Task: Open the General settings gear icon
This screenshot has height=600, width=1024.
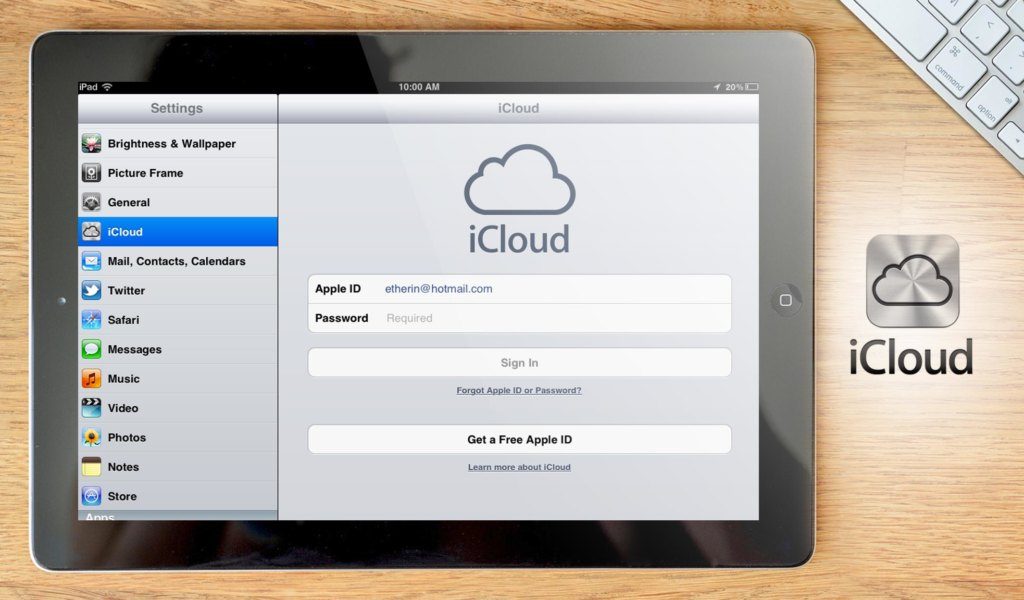Action: pos(92,202)
